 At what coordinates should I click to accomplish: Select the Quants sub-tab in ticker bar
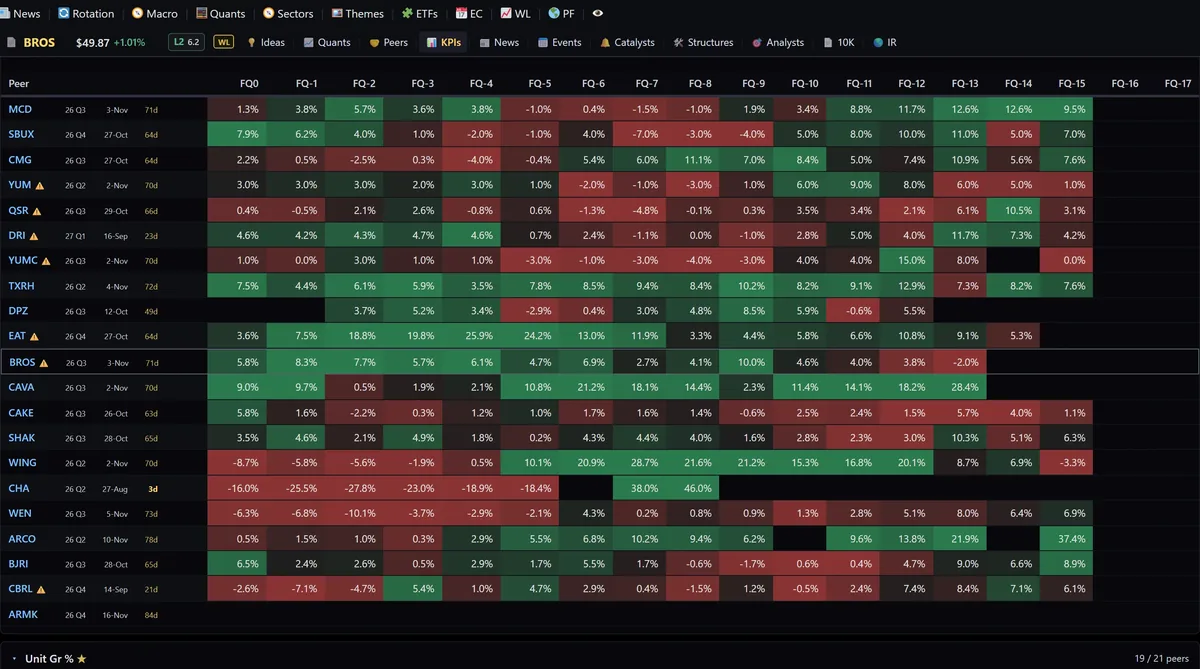(x=326, y=43)
